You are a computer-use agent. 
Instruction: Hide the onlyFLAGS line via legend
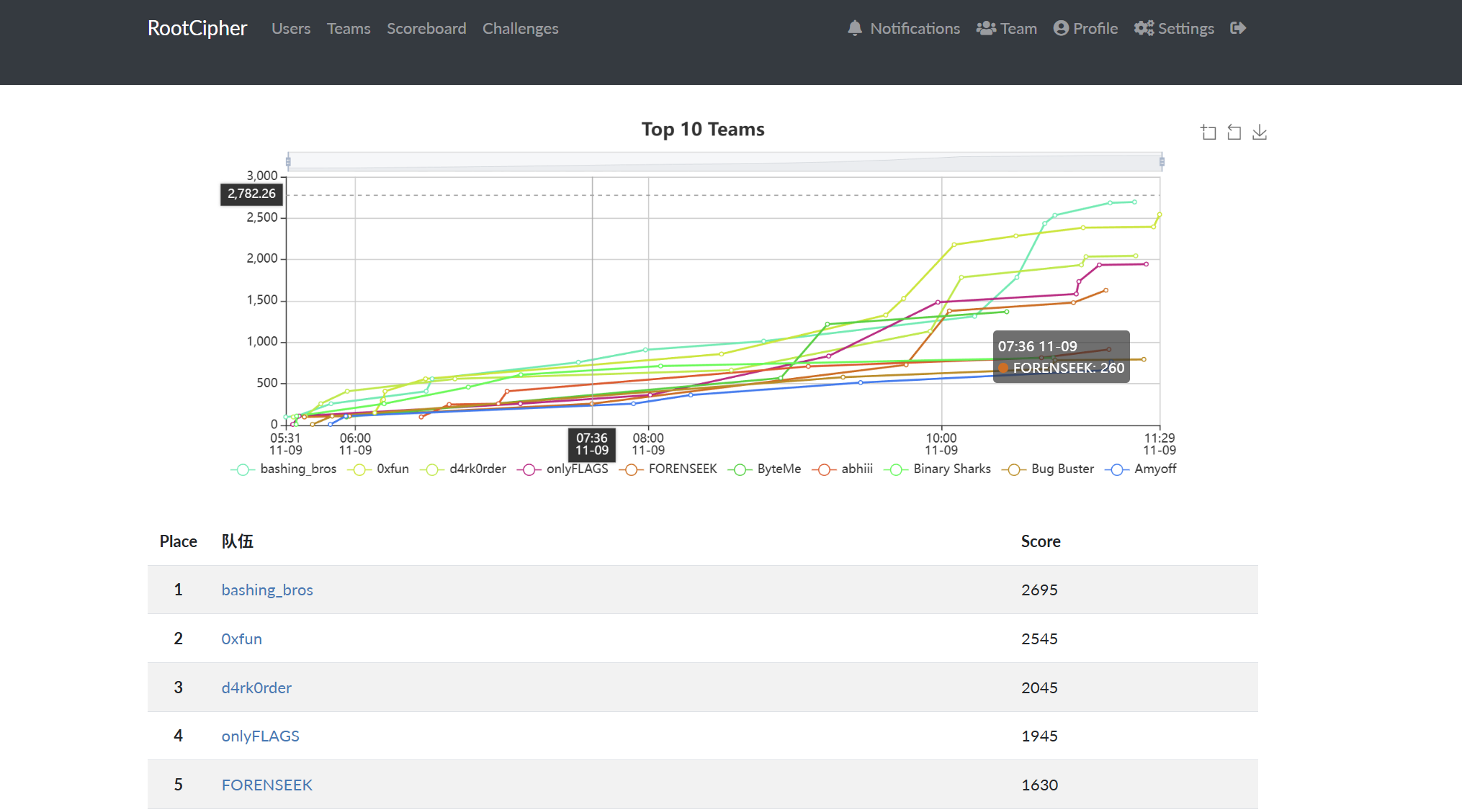click(562, 469)
